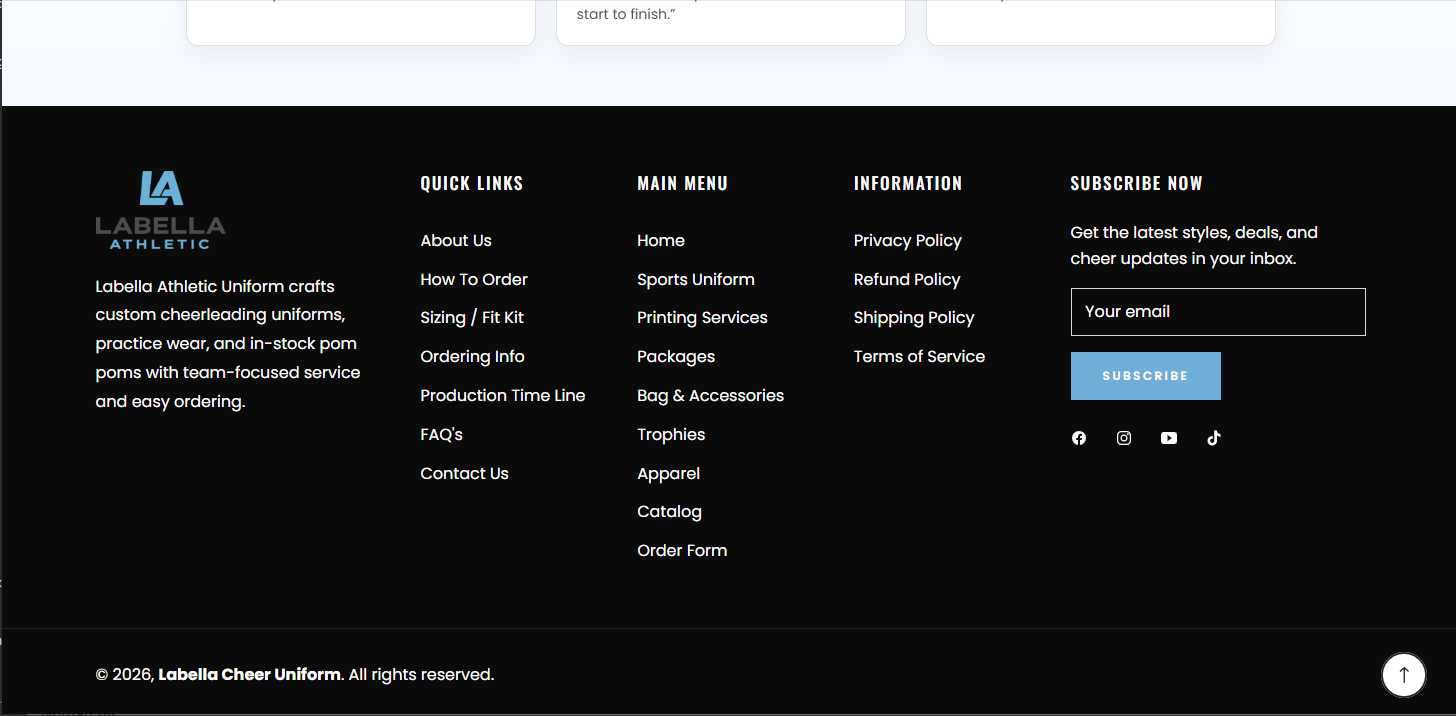The image size is (1456, 716).
Task: Open Production Time Line link
Action: click(503, 396)
